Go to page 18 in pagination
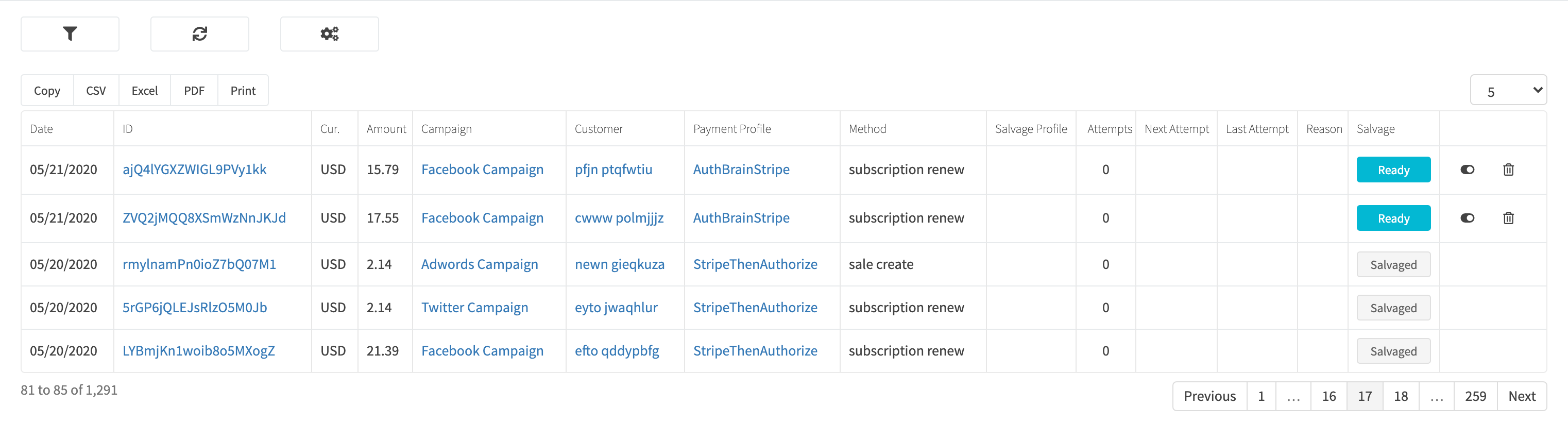The image size is (1568, 439). click(1401, 396)
